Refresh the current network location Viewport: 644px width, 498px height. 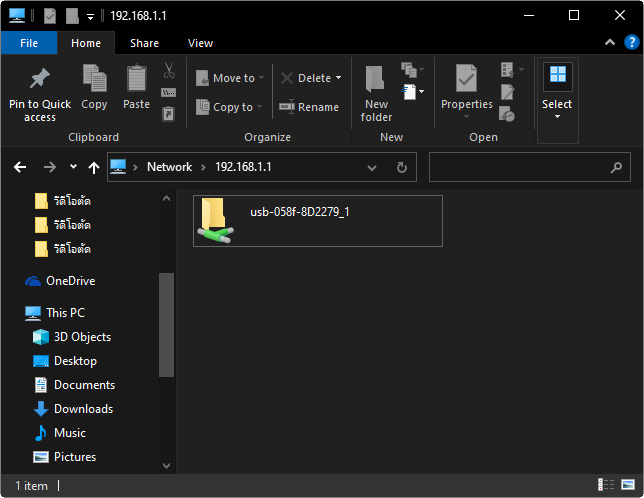(x=401, y=167)
